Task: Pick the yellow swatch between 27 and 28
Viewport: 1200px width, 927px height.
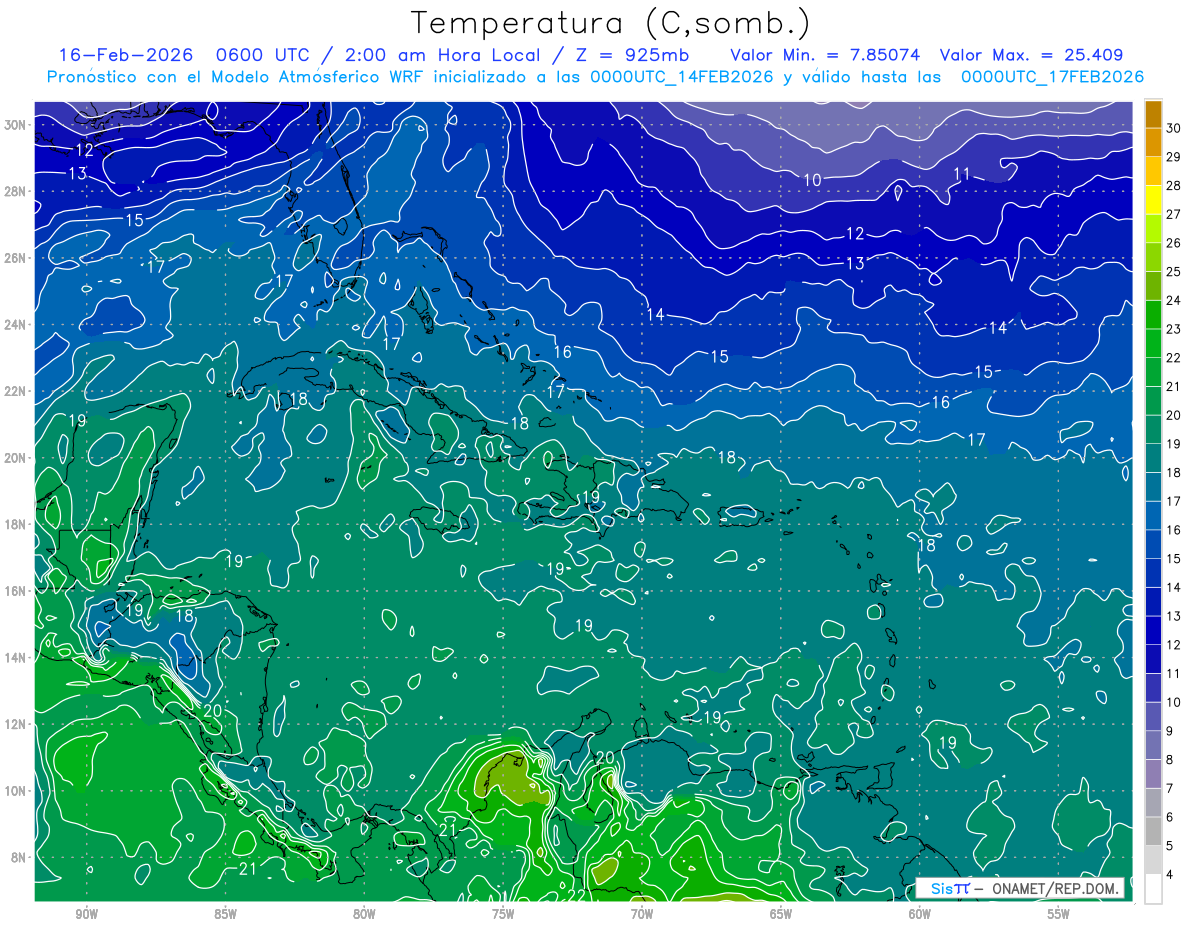Action: (1153, 201)
